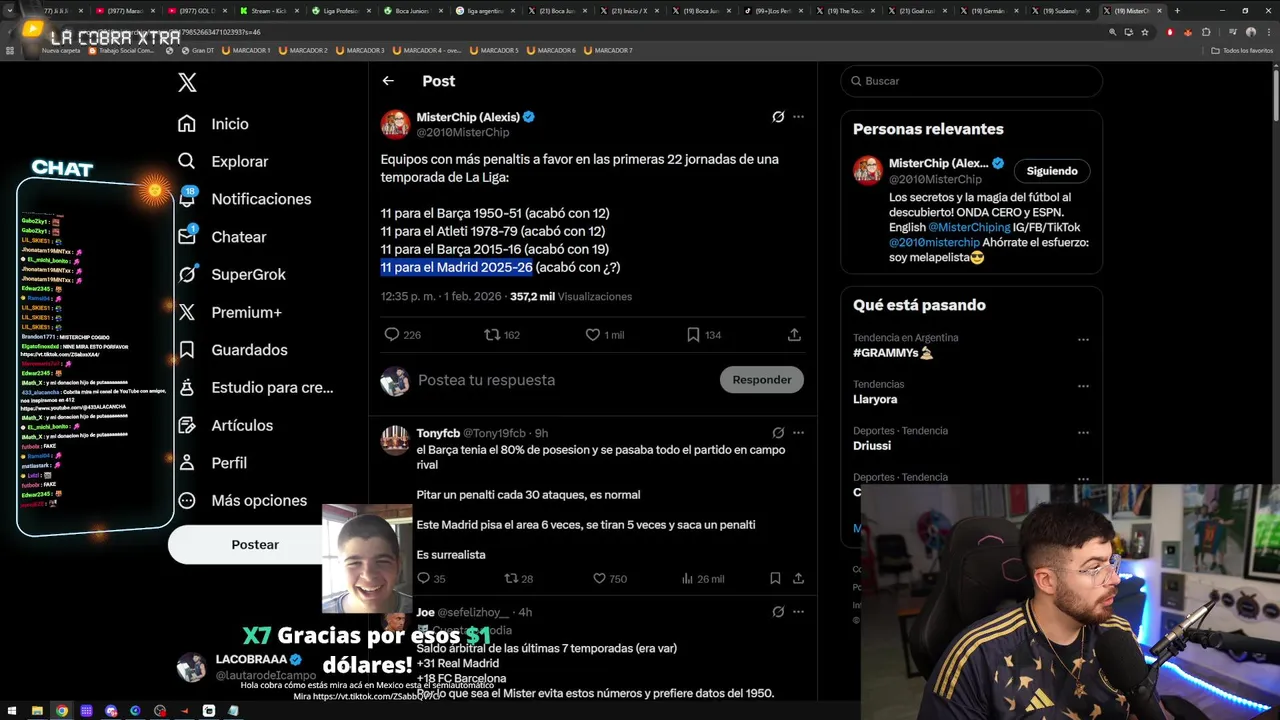Share Tonyfcb's reply
The image size is (1280, 720).
pos(798,578)
